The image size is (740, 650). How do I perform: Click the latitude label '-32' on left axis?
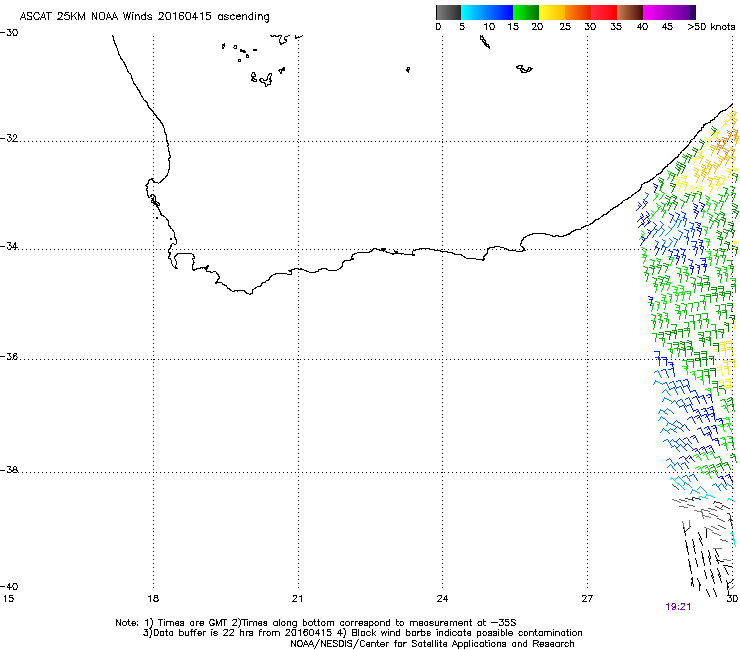[x=9, y=138]
